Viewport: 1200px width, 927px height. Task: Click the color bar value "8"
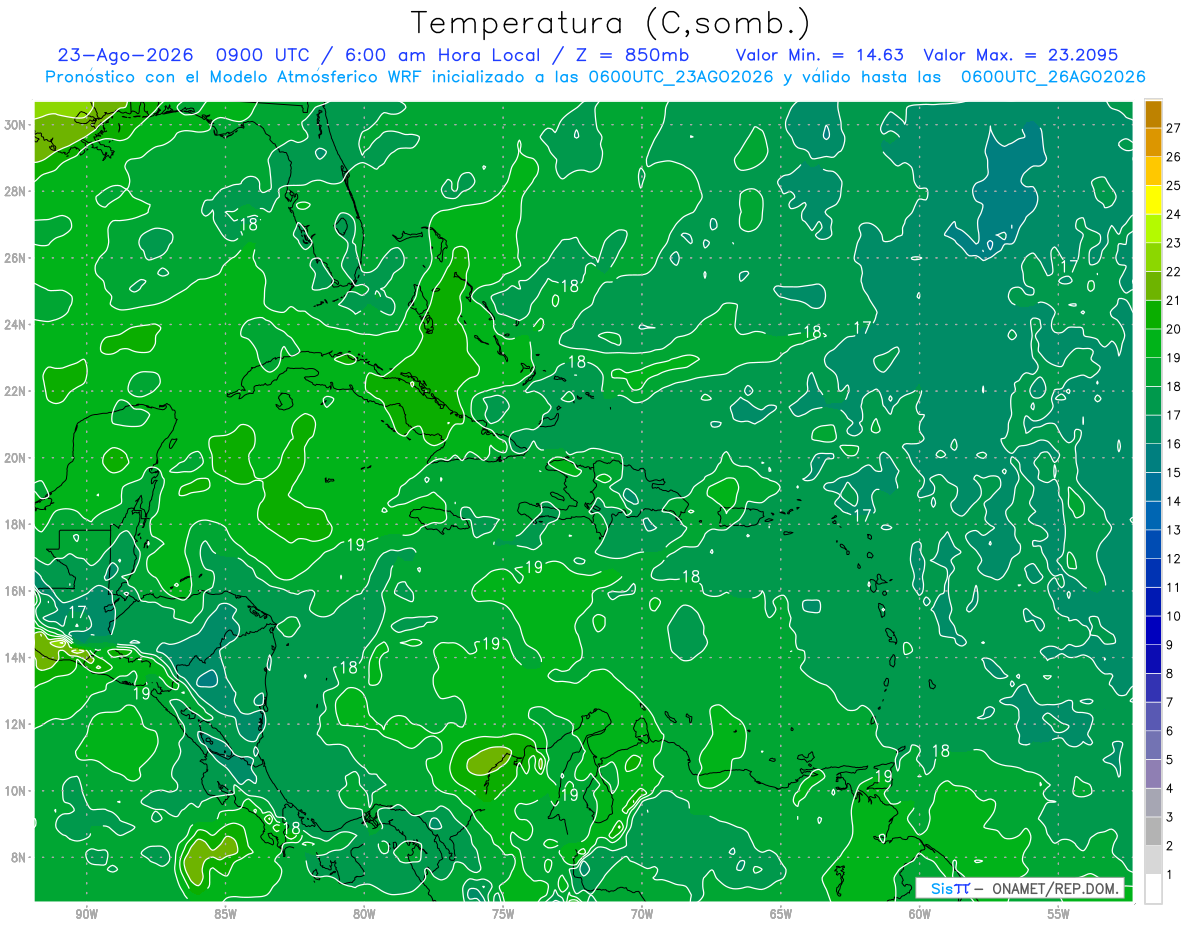click(1170, 674)
